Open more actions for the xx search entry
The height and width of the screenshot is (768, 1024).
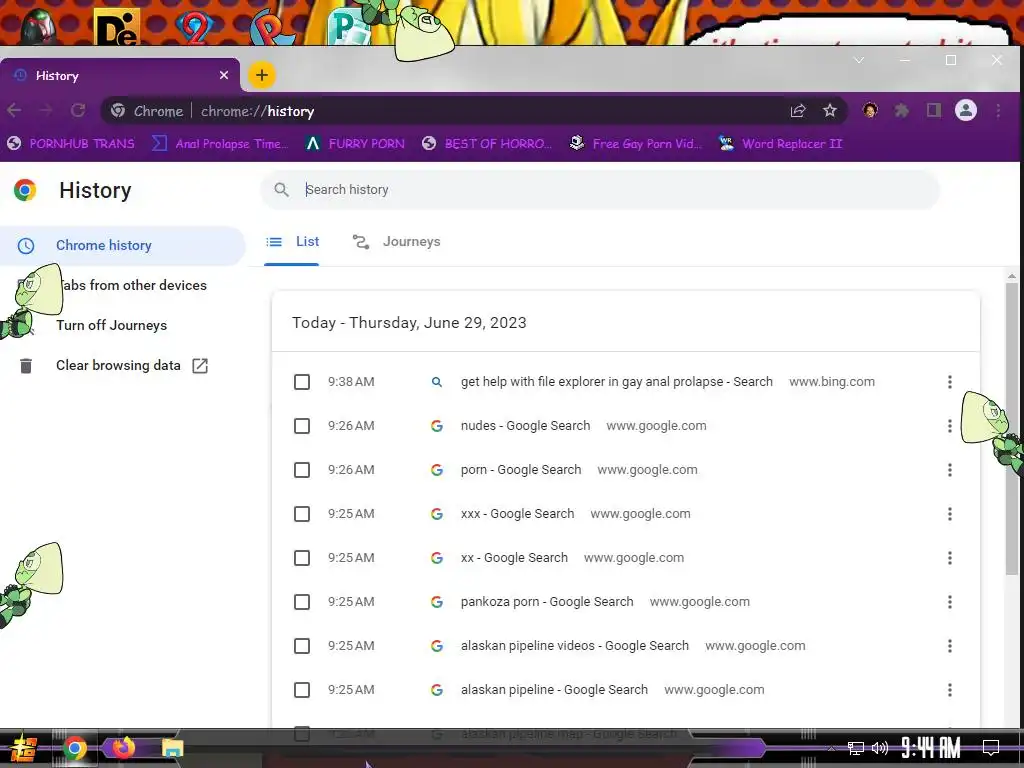pyautogui.click(x=950, y=558)
